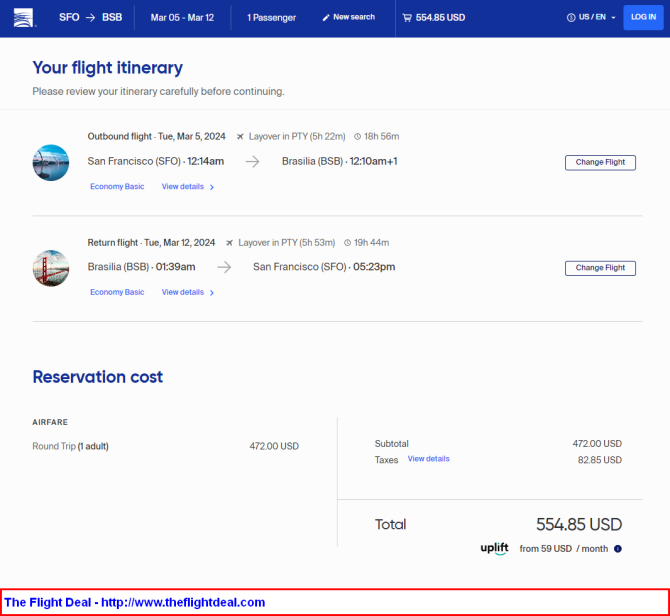Click the Taxes amount '82.85 USD'
This screenshot has width=670, height=616.
(599, 460)
